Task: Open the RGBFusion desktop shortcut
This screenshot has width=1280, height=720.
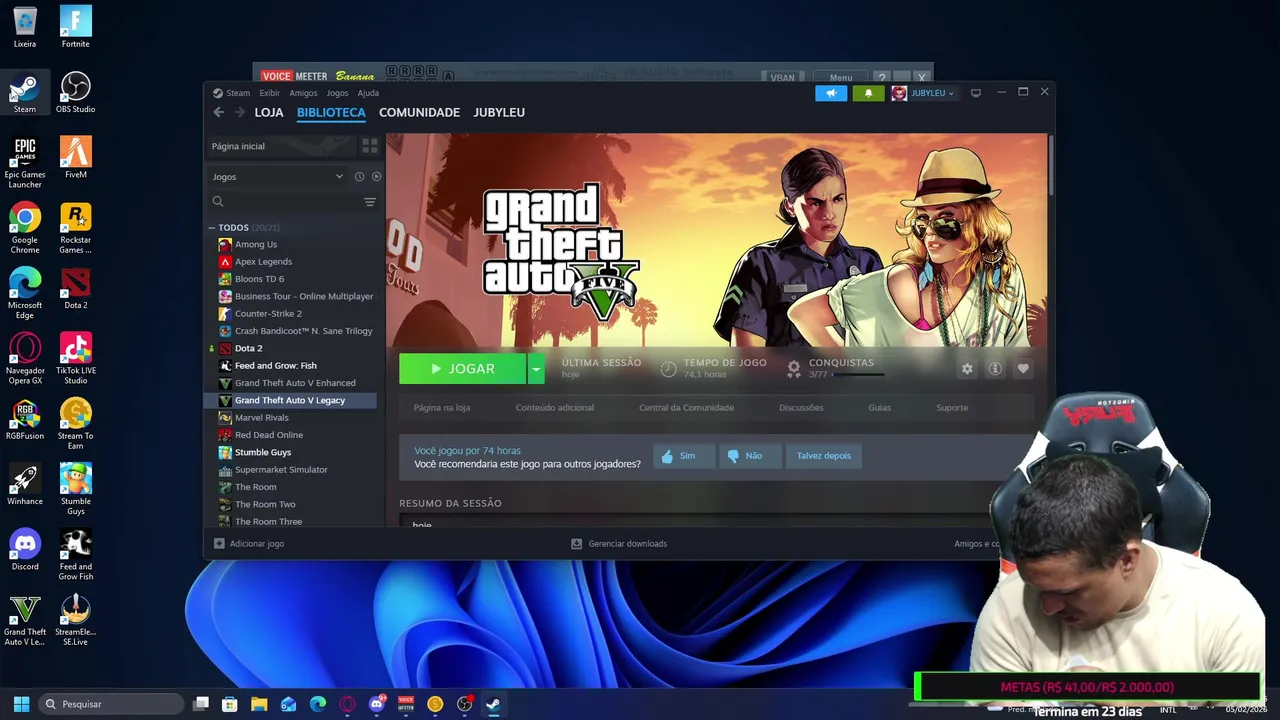Action: [x=25, y=419]
